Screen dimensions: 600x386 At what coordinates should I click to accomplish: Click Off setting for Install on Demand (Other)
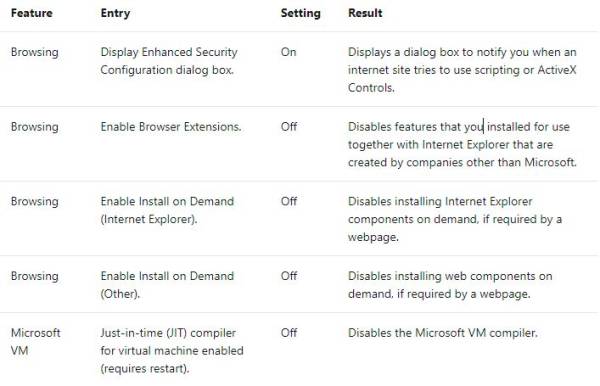289,276
